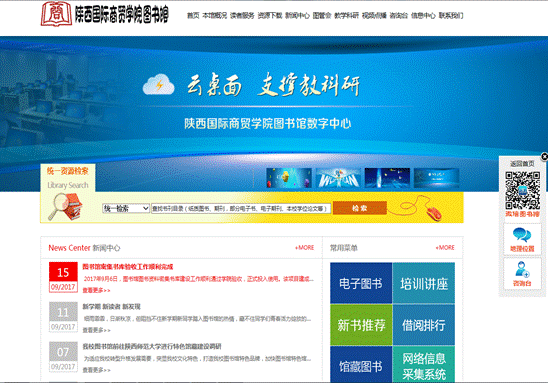Open the 借阅排行 tile
The image size is (548, 383).
coord(424,325)
